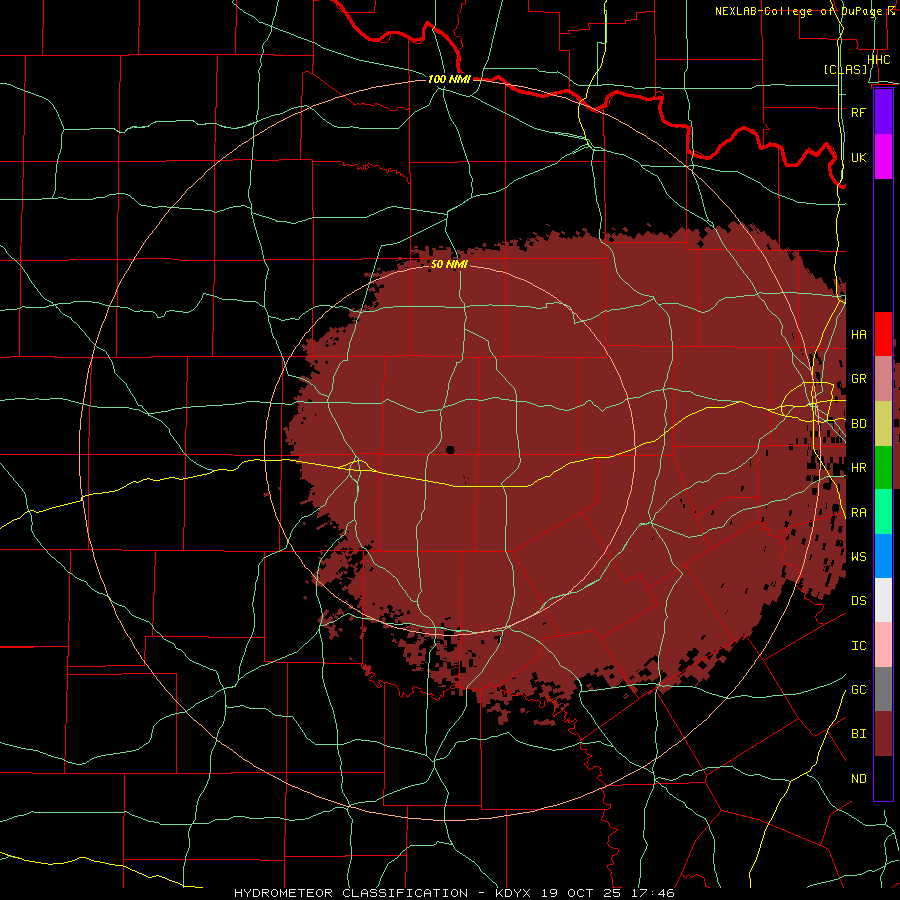Click the ND legend label
The height and width of the screenshot is (900, 900).
pos(859,779)
